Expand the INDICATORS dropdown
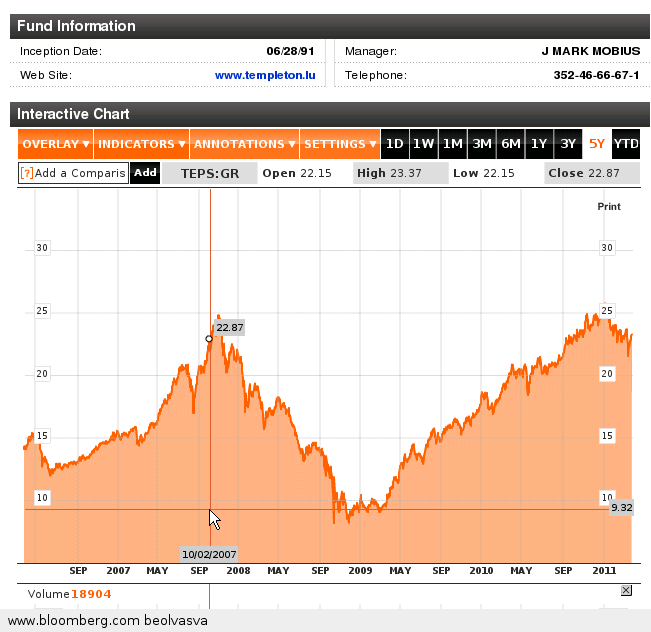651x632 pixels. point(142,144)
